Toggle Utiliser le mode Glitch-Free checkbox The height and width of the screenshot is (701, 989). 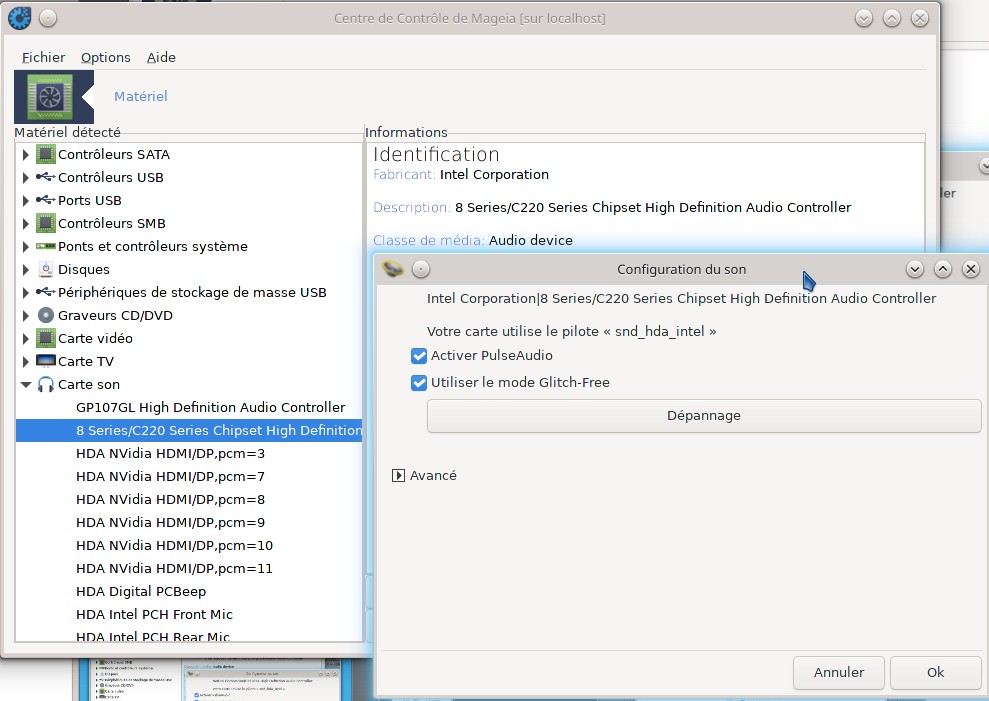419,383
